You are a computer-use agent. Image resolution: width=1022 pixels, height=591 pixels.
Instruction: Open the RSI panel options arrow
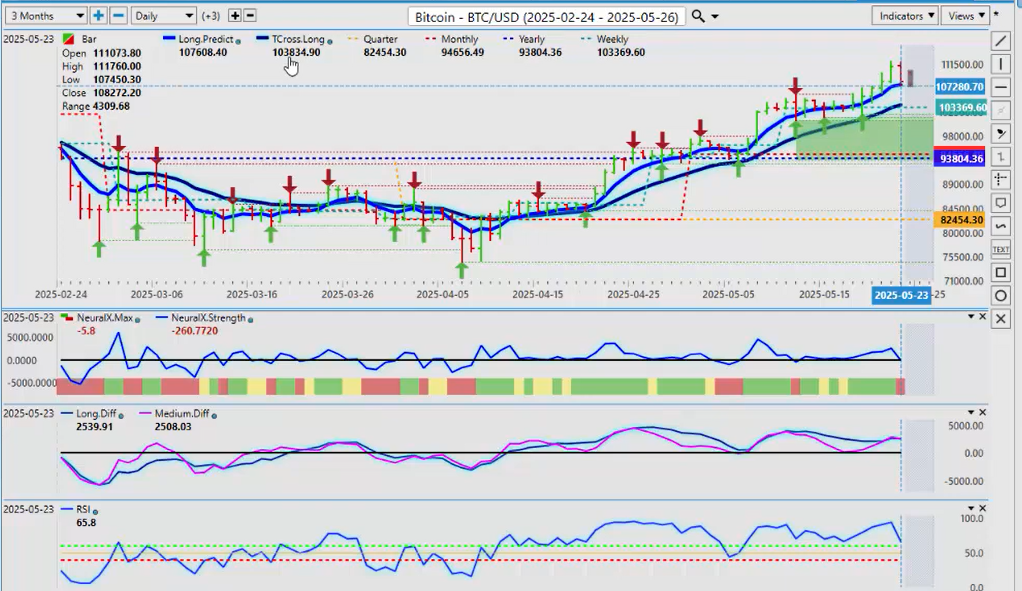pos(971,508)
